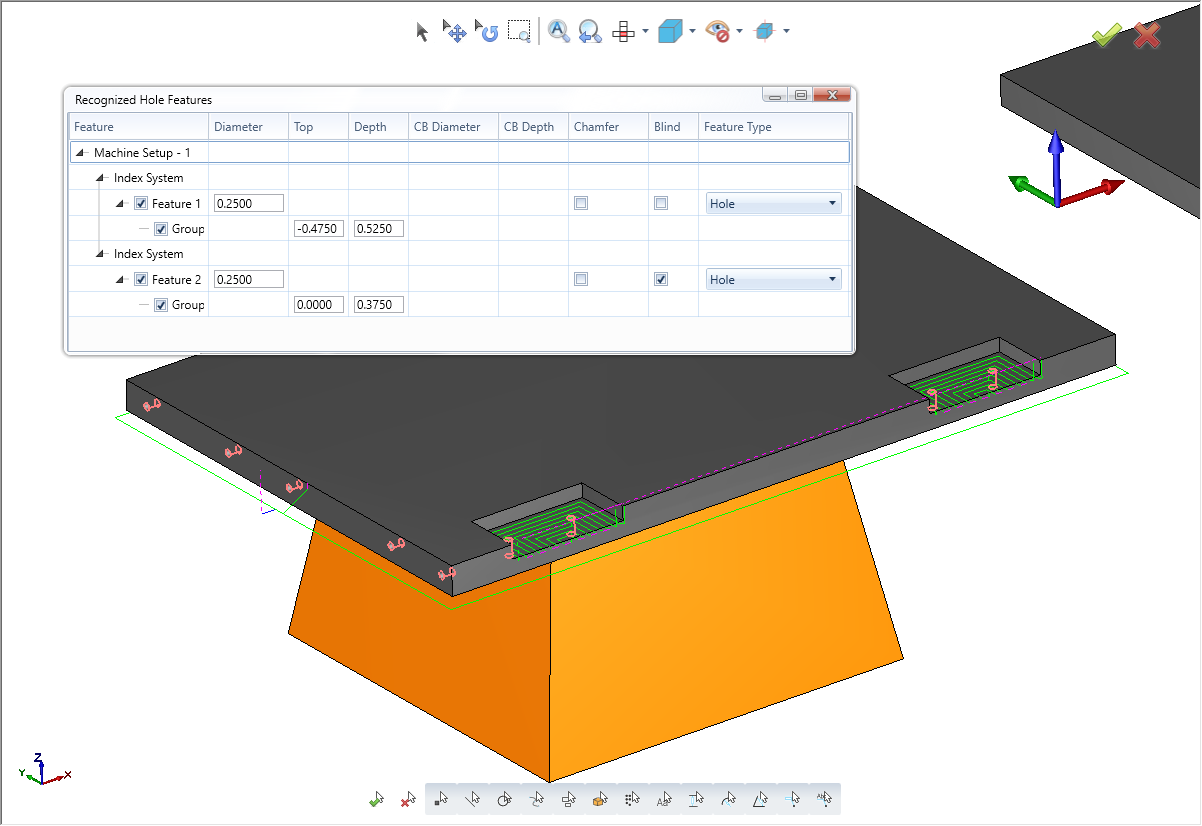Click the Zoom Previous icon
The width and height of the screenshot is (1202, 826).
click(589, 31)
